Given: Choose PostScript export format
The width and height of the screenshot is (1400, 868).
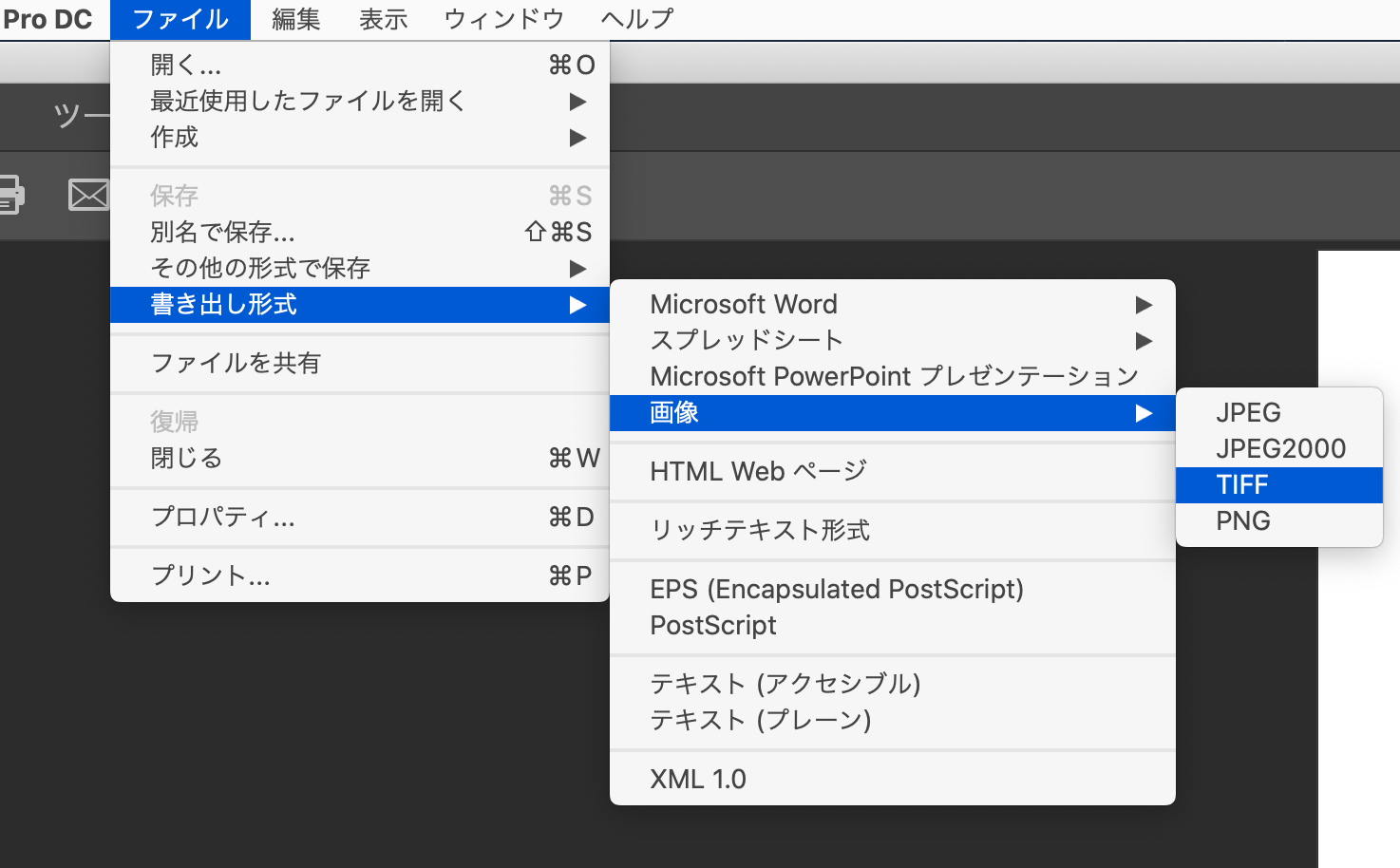Looking at the screenshot, I should click(x=893, y=625).
